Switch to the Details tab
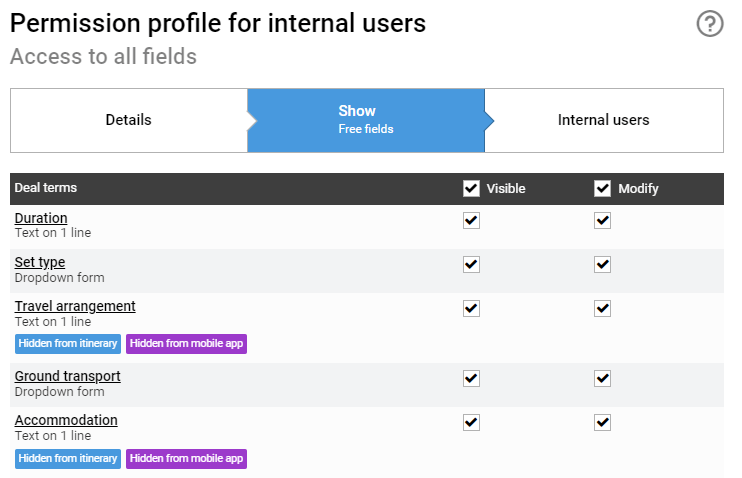742x478 pixels. tap(129, 120)
